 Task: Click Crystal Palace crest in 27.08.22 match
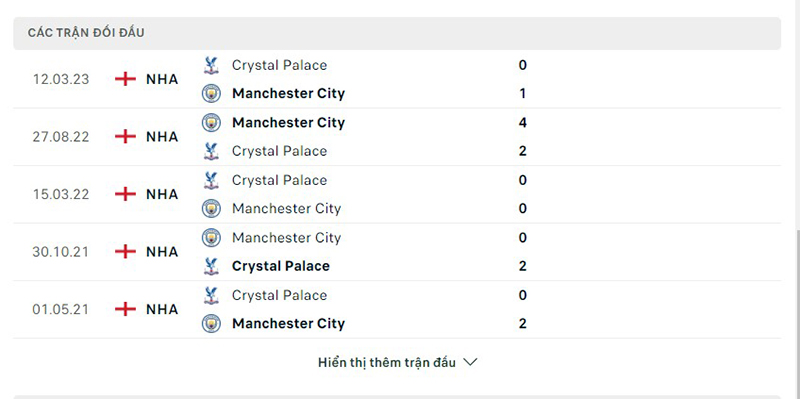point(211,151)
